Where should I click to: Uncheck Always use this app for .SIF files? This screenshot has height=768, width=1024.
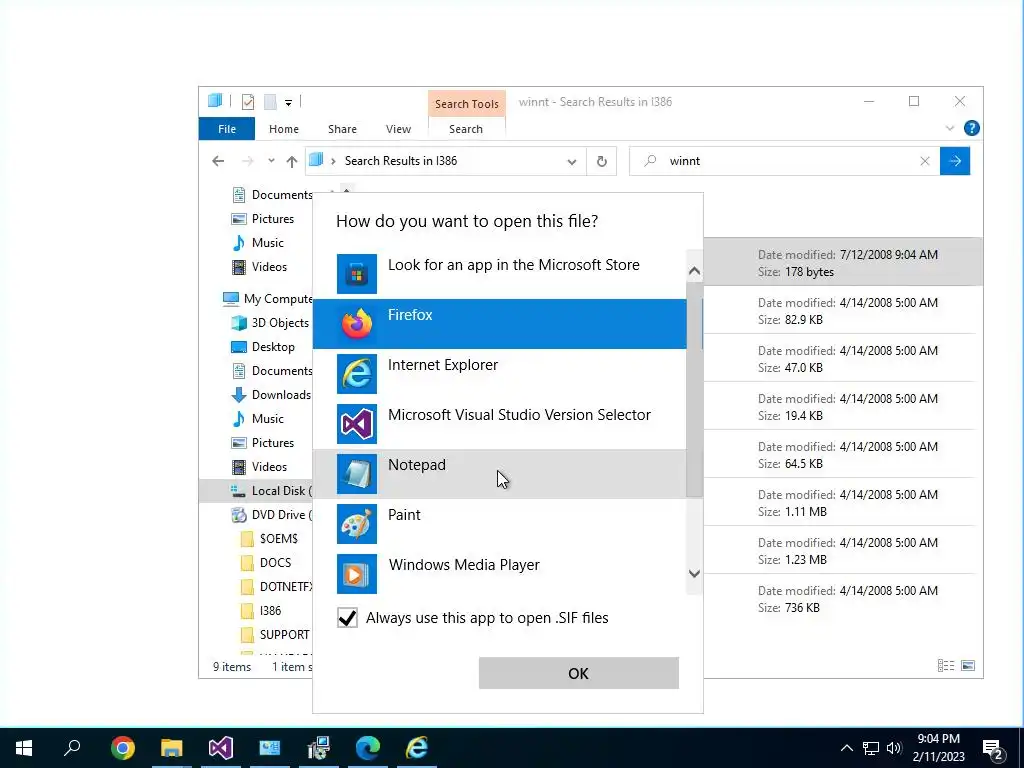(347, 618)
